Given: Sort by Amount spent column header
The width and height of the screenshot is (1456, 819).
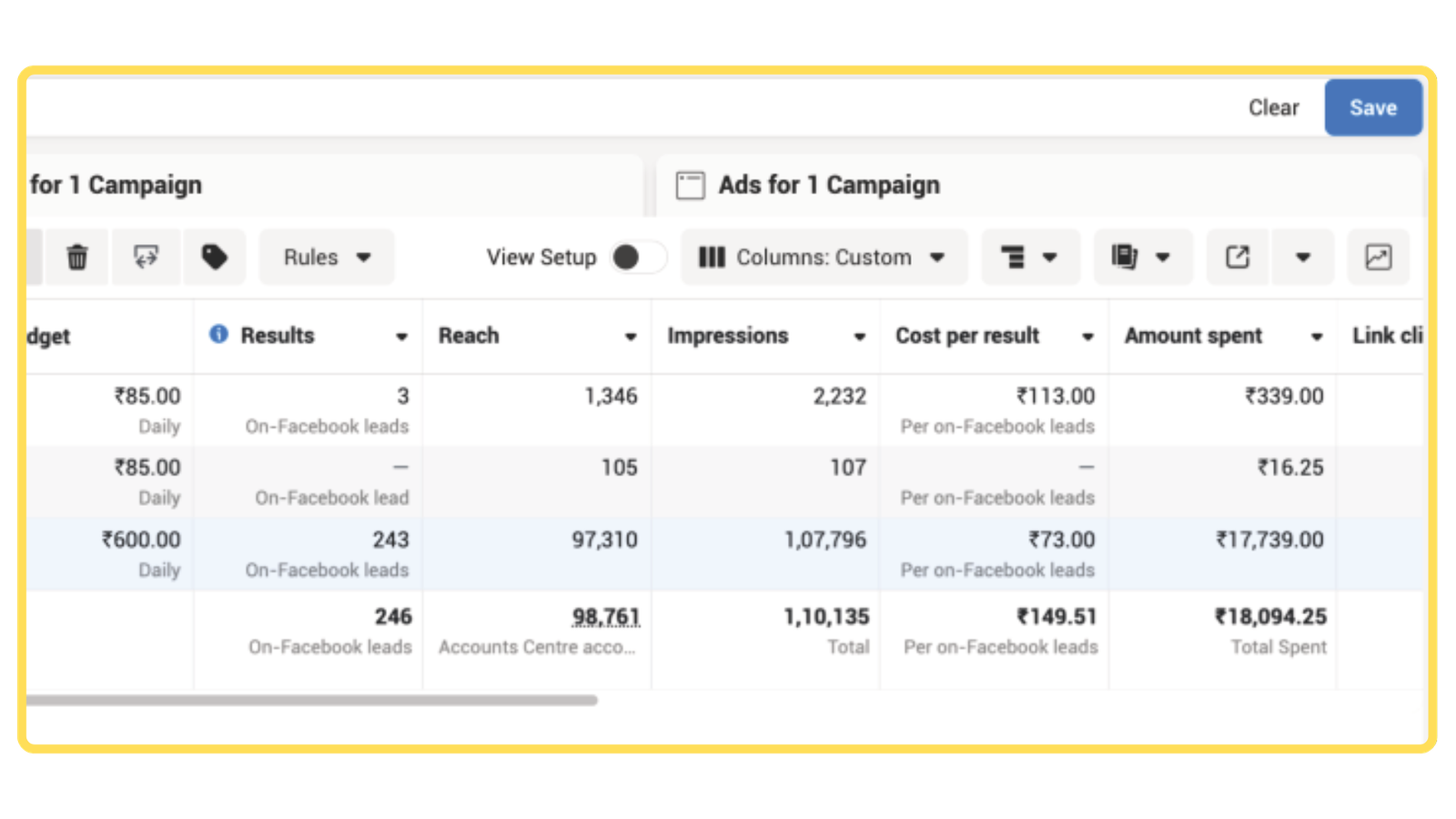Looking at the screenshot, I should click(1193, 336).
